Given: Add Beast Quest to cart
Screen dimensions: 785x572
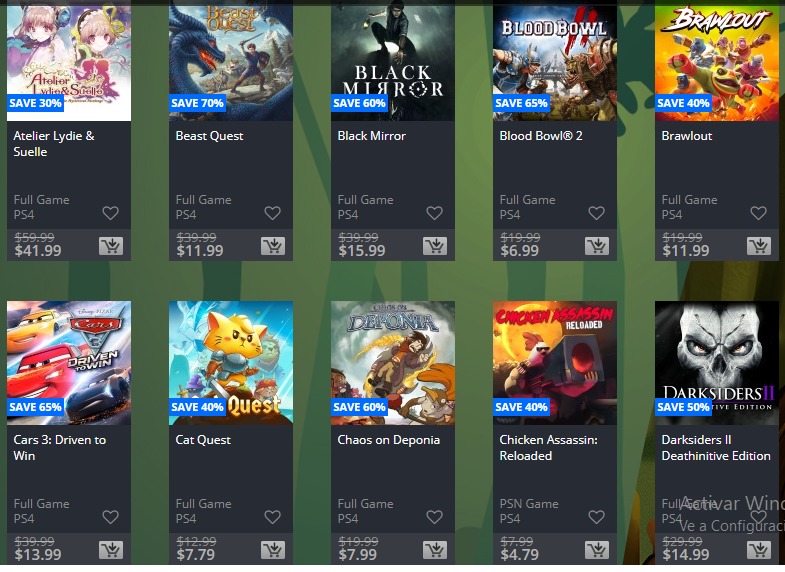Looking at the screenshot, I should pyautogui.click(x=273, y=246).
